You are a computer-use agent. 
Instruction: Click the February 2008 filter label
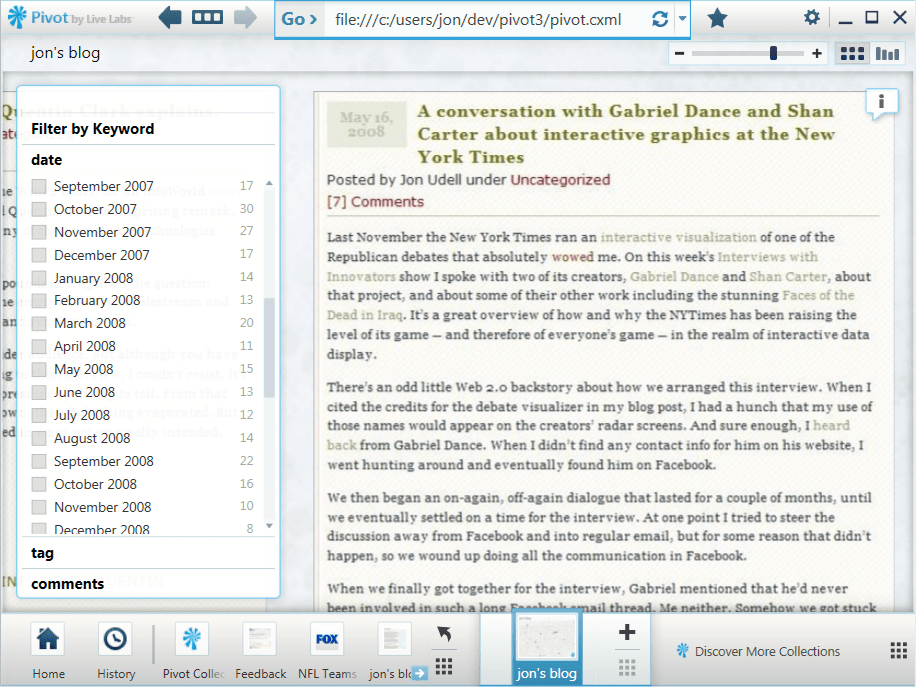(97, 300)
